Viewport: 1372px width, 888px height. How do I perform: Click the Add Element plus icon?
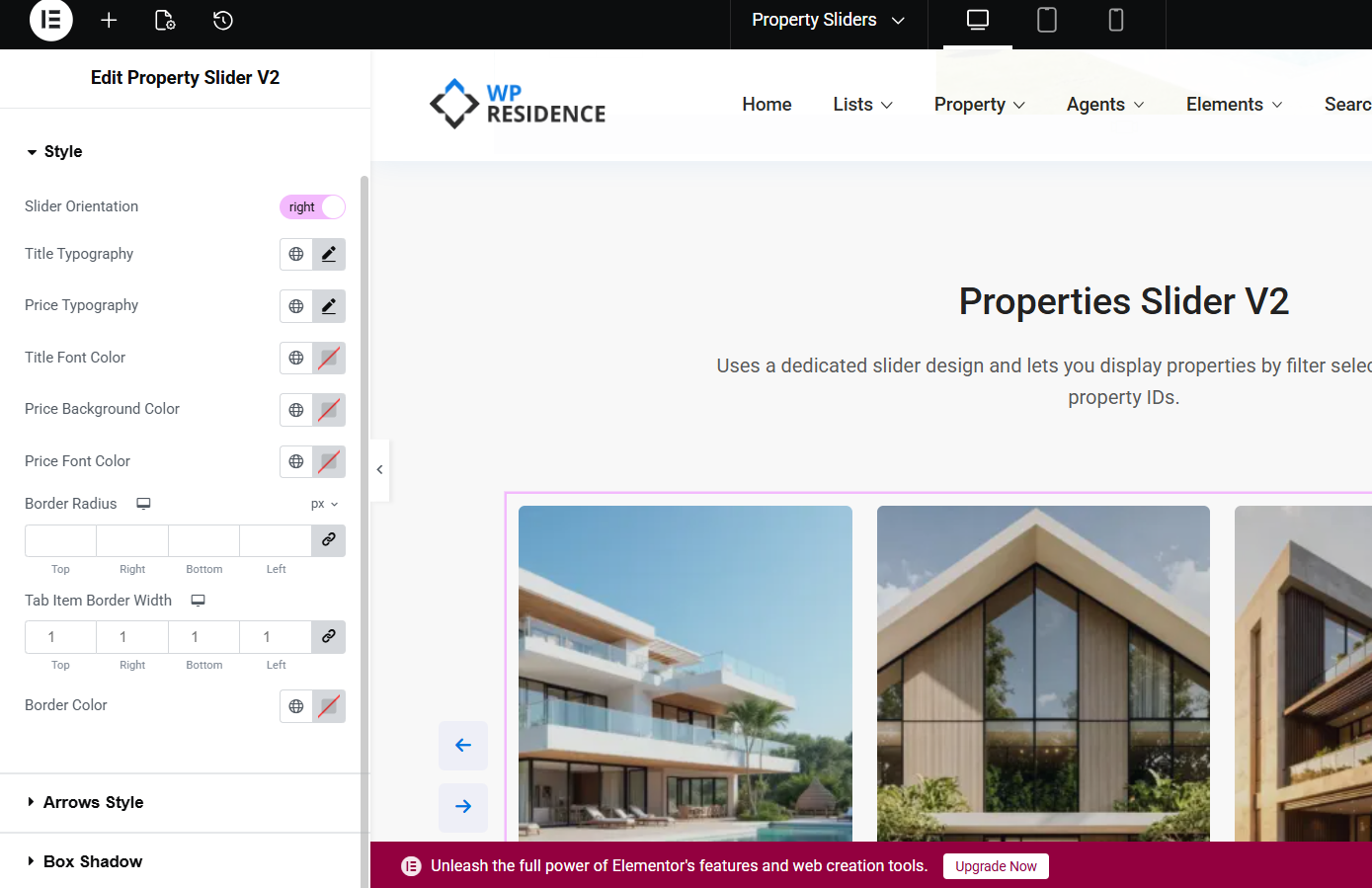(x=109, y=20)
